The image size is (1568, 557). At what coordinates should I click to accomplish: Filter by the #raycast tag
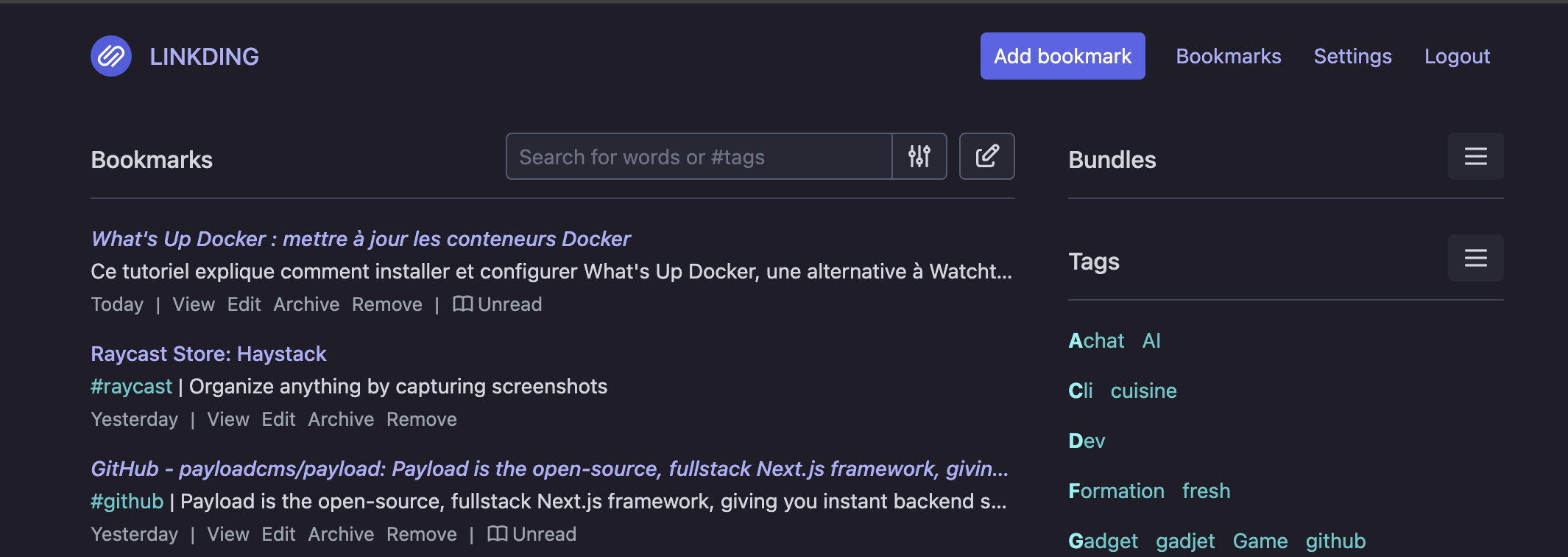131,386
